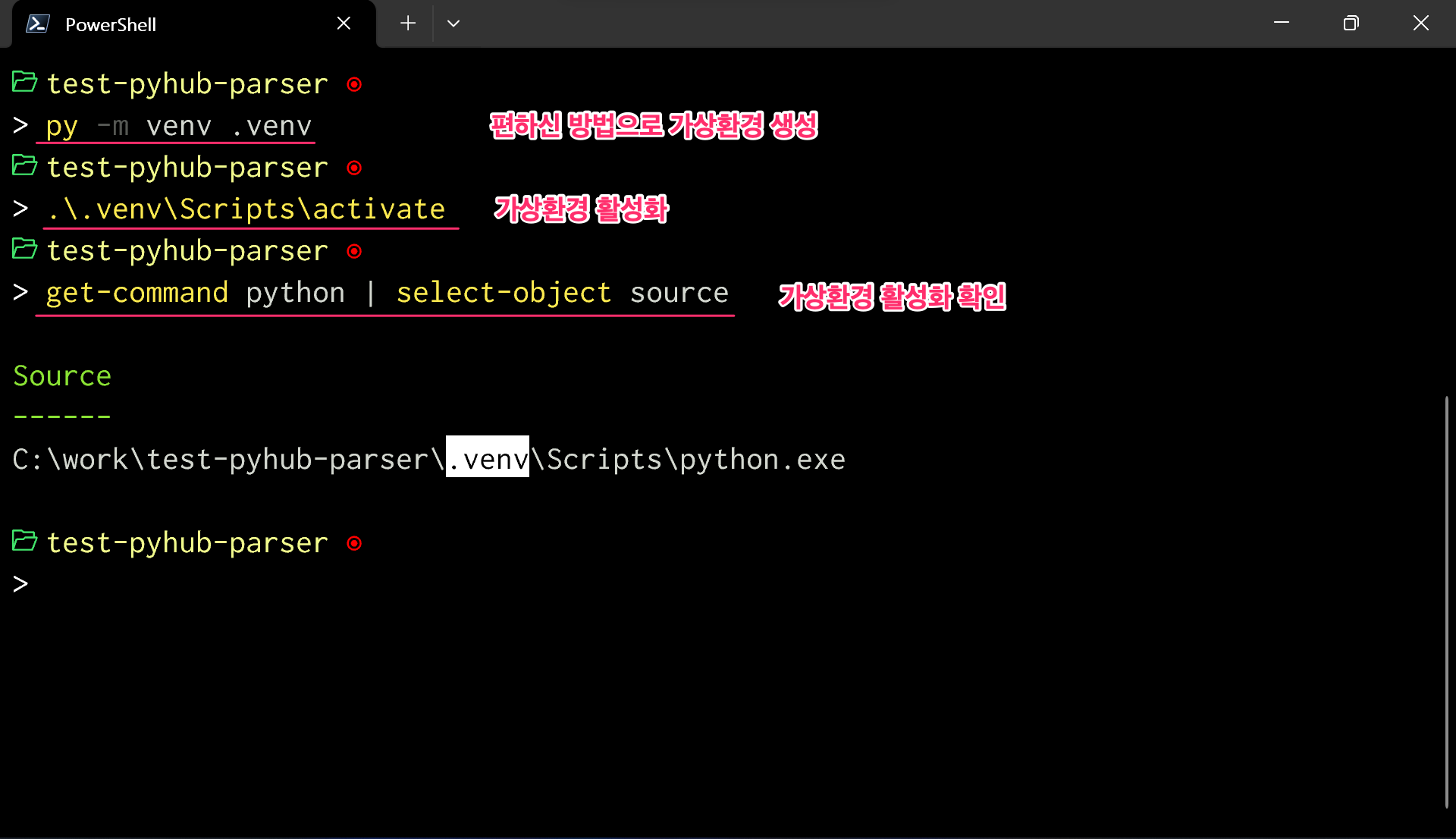
Task: Click the 'py -m venv .venv' command text
Action: 178,126
